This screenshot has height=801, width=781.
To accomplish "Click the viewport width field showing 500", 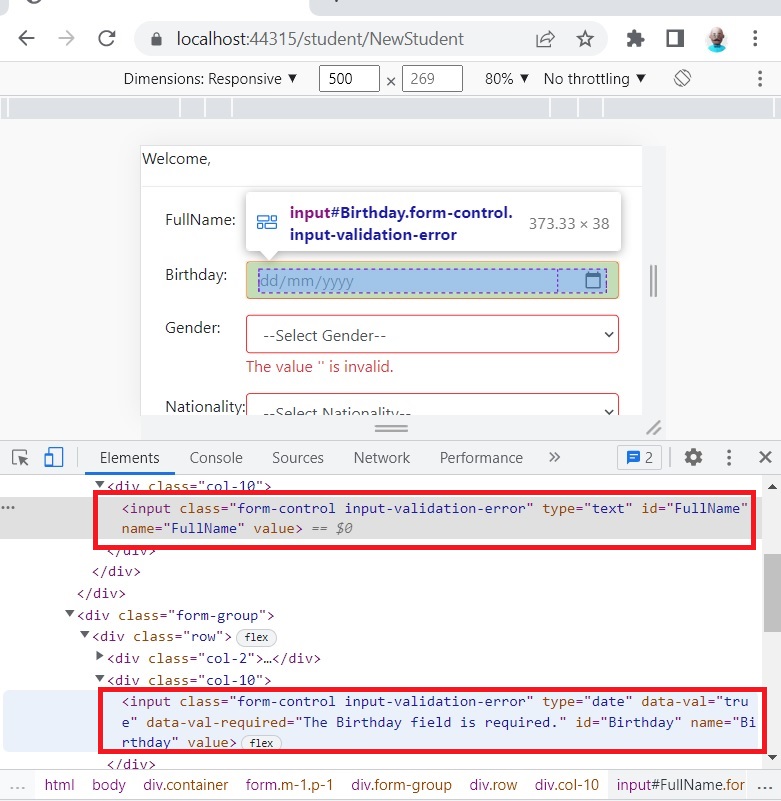I will [x=349, y=79].
